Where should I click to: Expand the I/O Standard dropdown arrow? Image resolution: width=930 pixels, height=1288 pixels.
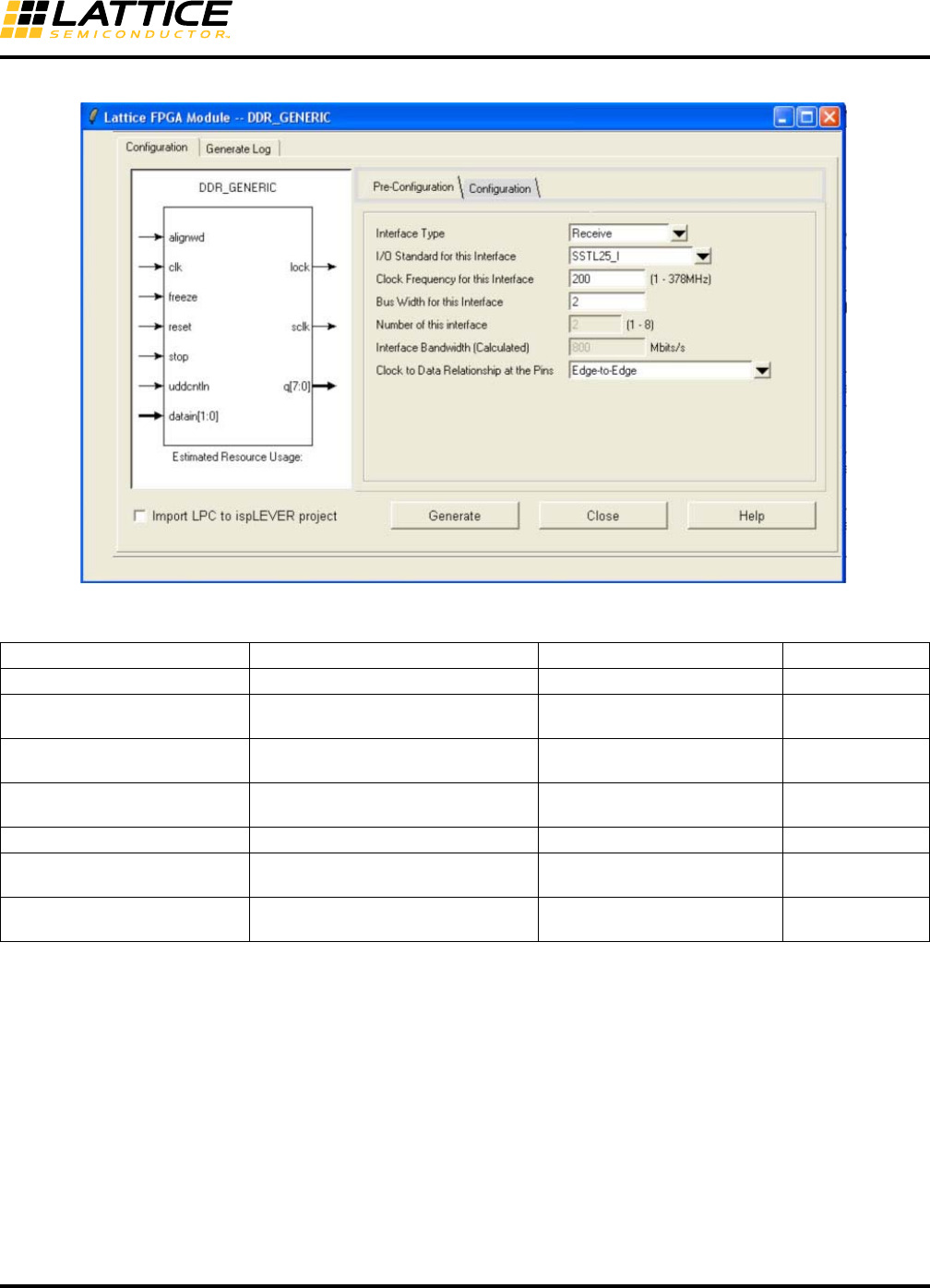[702, 256]
